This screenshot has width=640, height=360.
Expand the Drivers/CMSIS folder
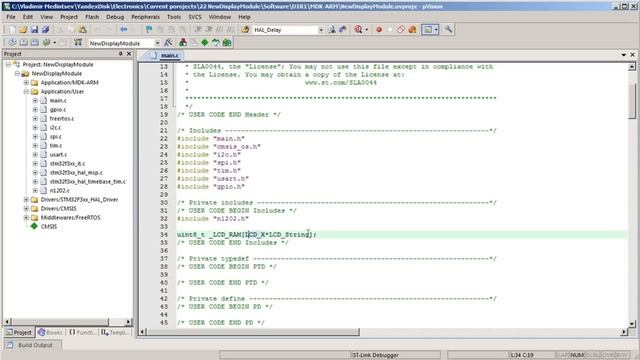[x=26, y=209]
